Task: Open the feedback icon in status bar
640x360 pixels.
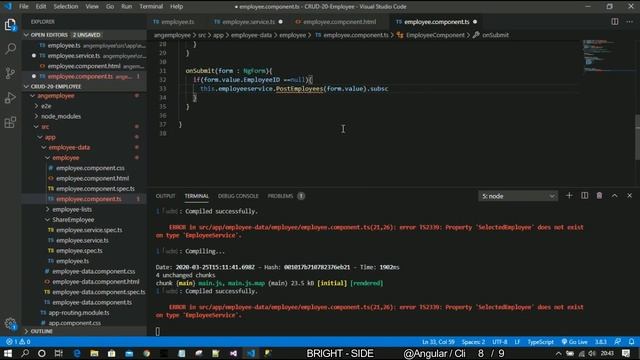Action: [x=618, y=342]
